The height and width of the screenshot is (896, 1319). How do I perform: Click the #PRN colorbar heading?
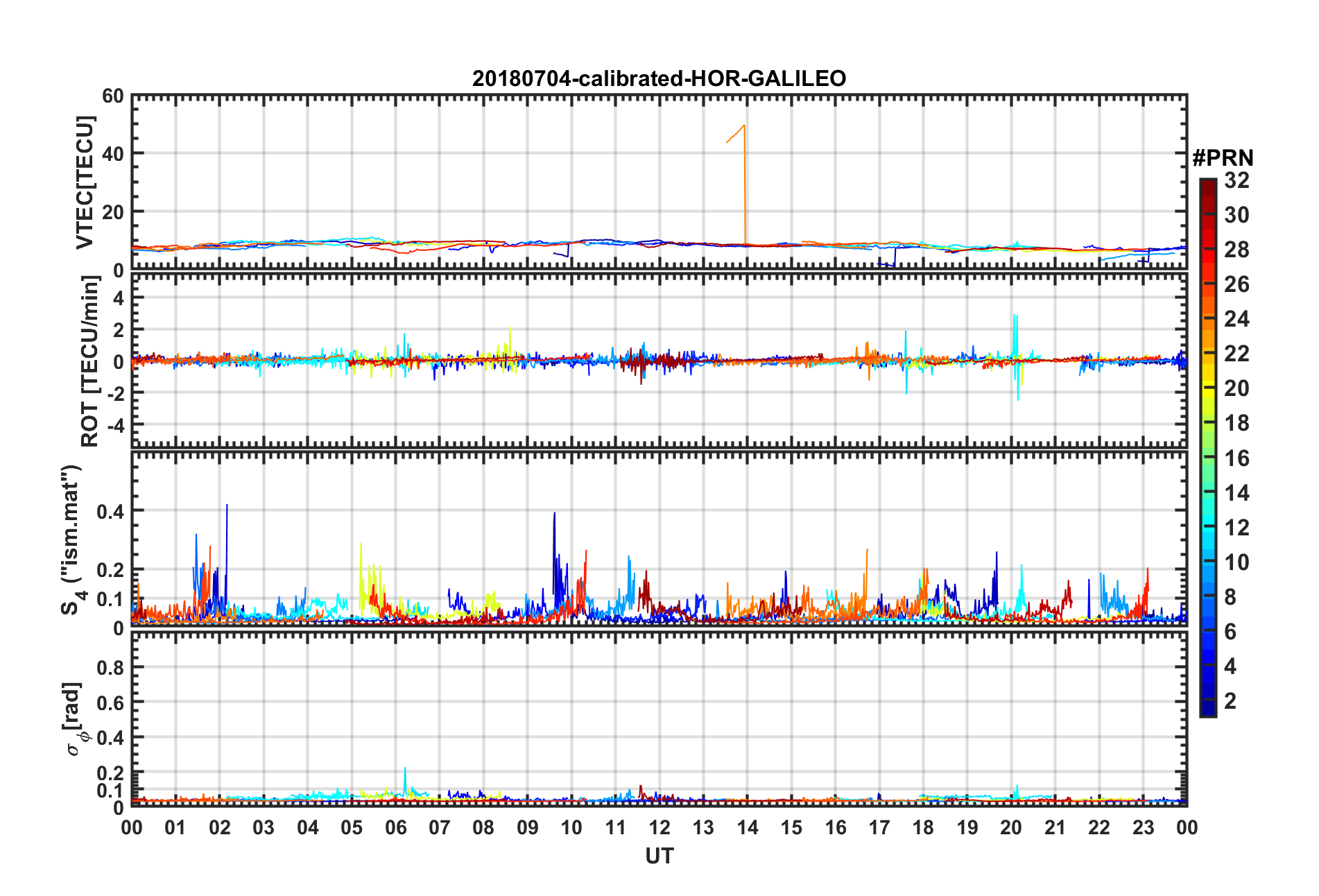pyautogui.click(x=1223, y=158)
